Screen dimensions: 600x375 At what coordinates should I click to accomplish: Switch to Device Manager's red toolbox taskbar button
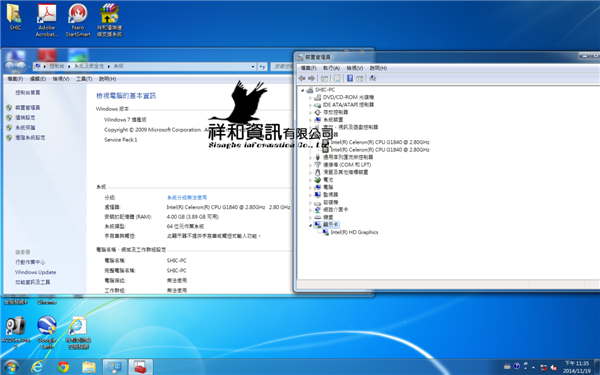(140, 367)
